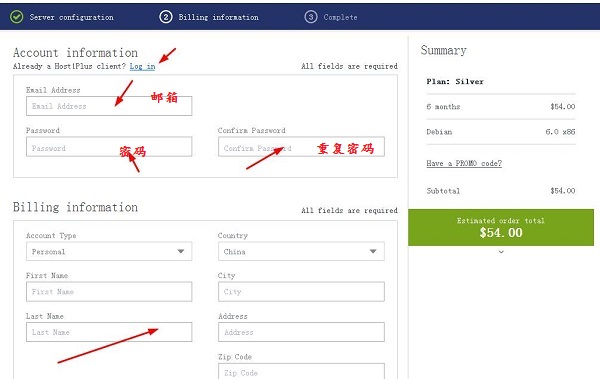Open the Country dropdown showing China
The width and height of the screenshot is (600, 379).
pyautogui.click(x=301, y=252)
